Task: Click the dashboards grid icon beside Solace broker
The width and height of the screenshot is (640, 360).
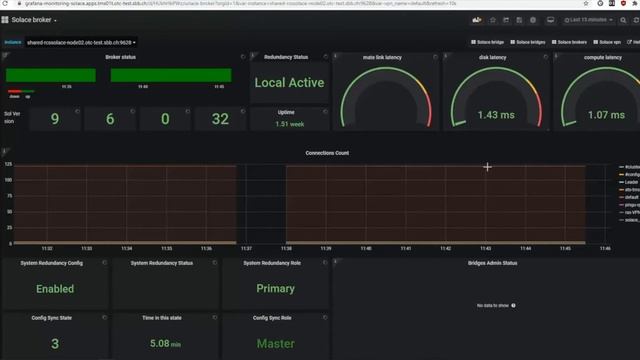Action: (5, 20)
